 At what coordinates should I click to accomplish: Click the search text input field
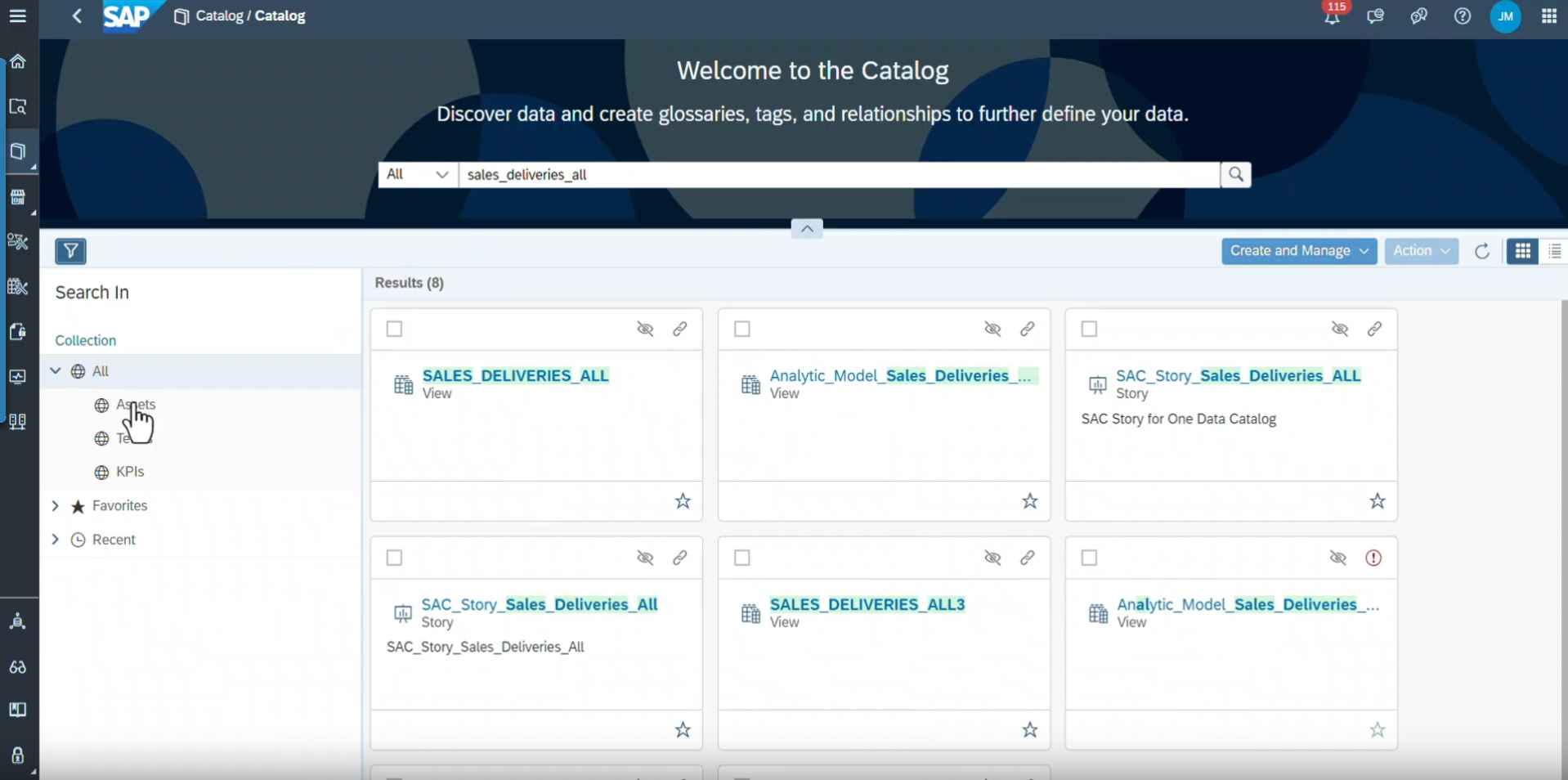838,174
